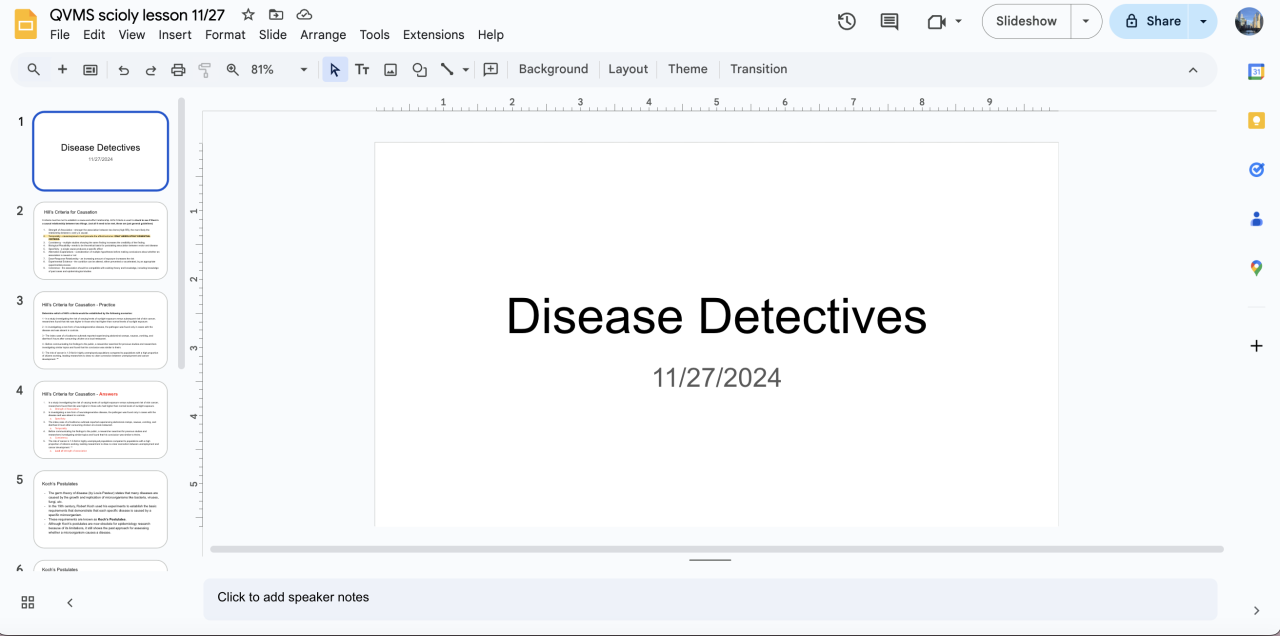Star the presentation title
1280x636 pixels.
pos(248,15)
